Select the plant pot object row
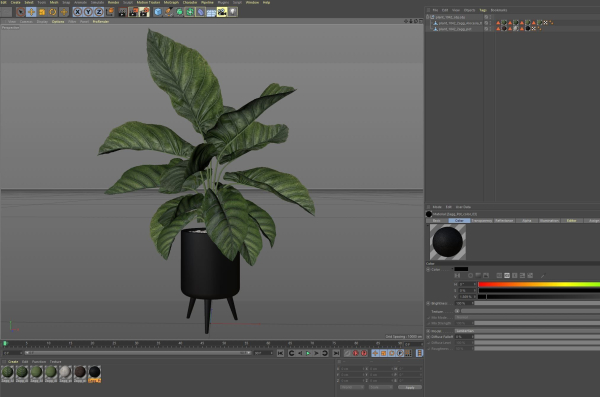600x397 pixels. coord(455,29)
